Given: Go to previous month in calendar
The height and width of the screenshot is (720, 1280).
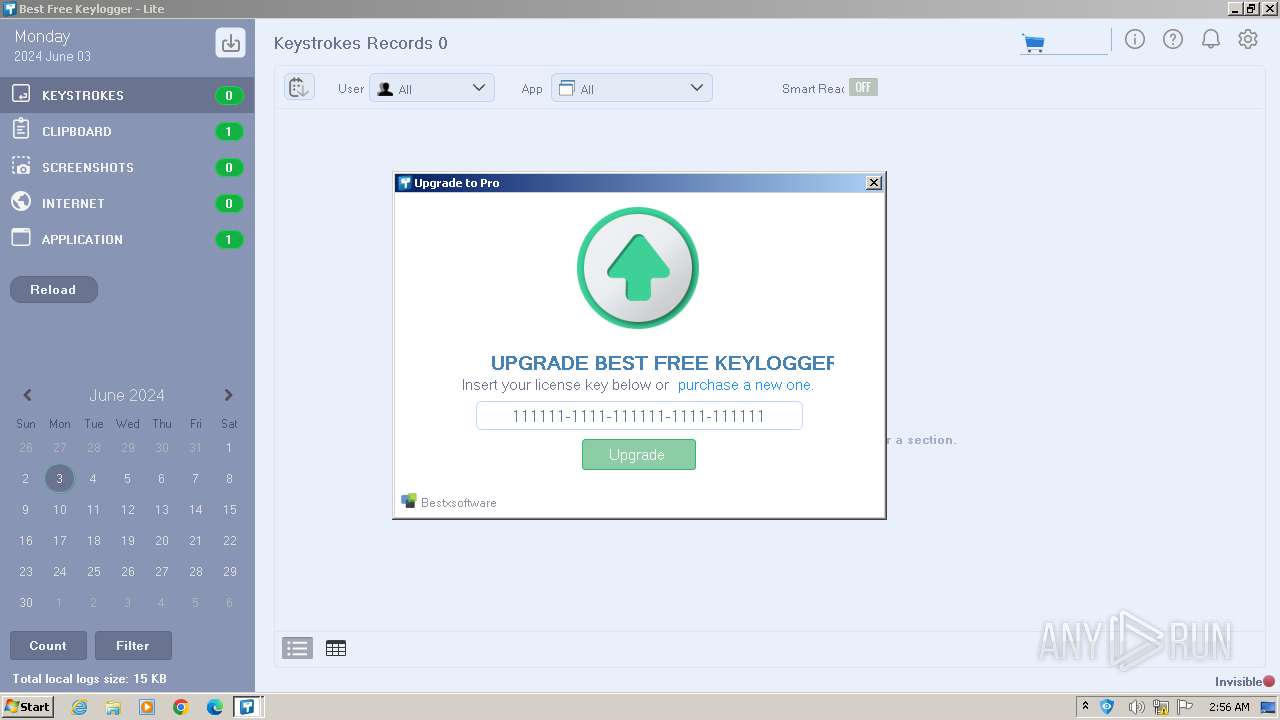Looking at the screenshot, I should [27, 395].
